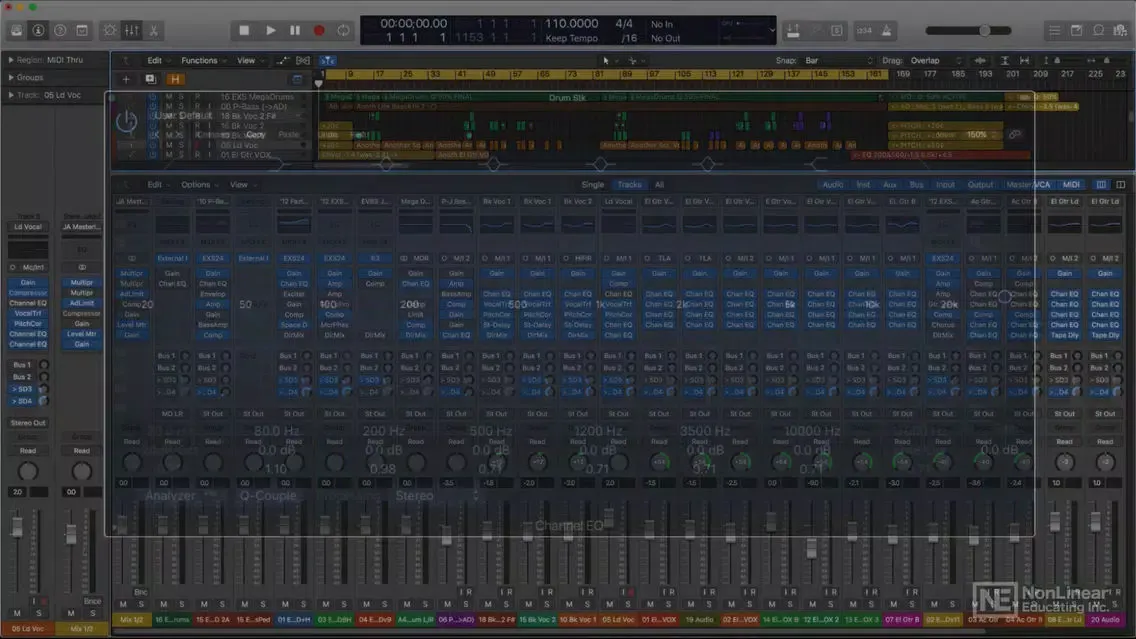Click bar 169 on the timeline ruler
The width and height of the screenshot is (1136, 639).
pos(903,74)
